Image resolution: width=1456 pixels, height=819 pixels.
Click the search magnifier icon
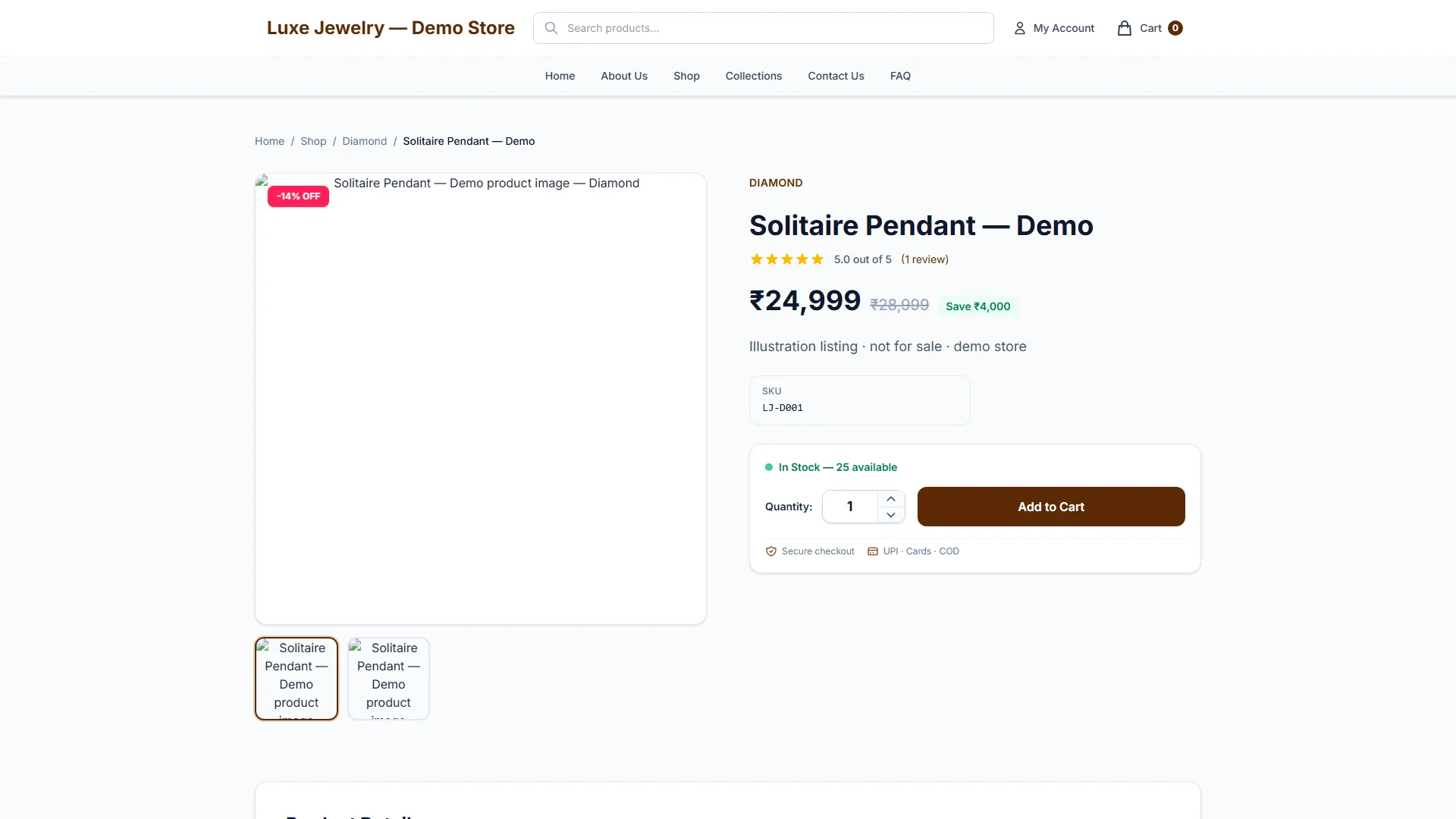pos(551,28)
